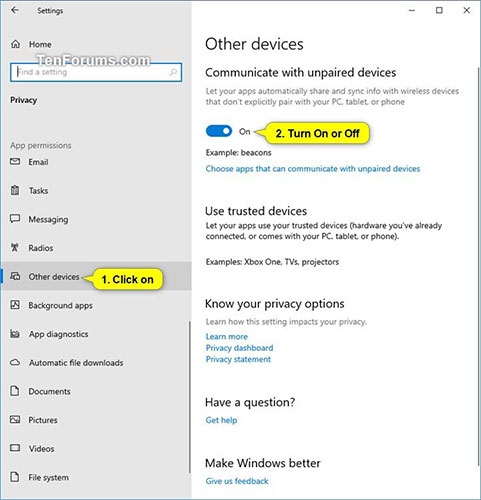Screen dimensions: 481x500
Task: Focus the Find a setting search box
Action: click(x=96, y=72)
